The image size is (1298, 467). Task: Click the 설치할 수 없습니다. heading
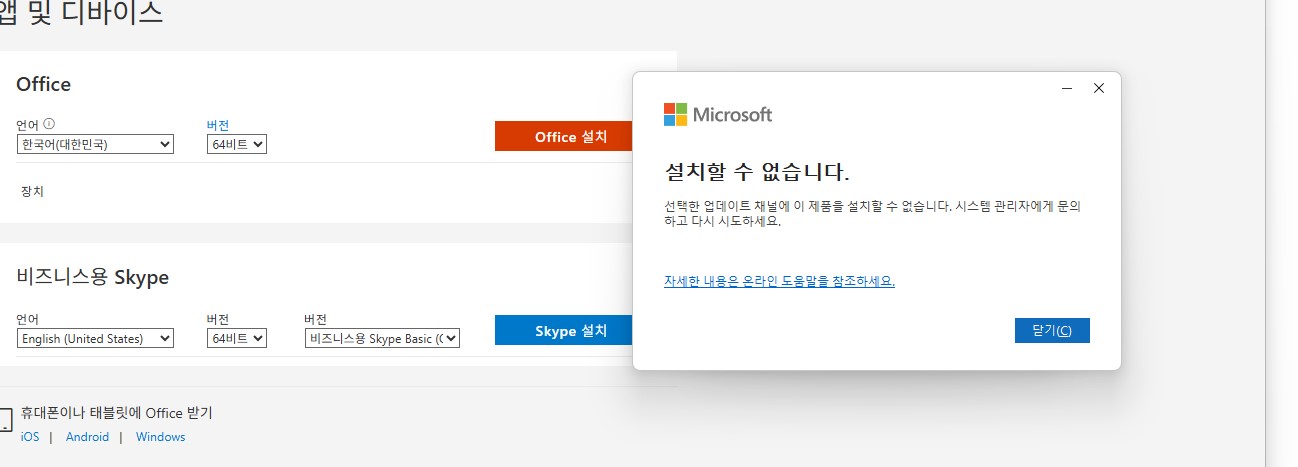coord(757,172)
